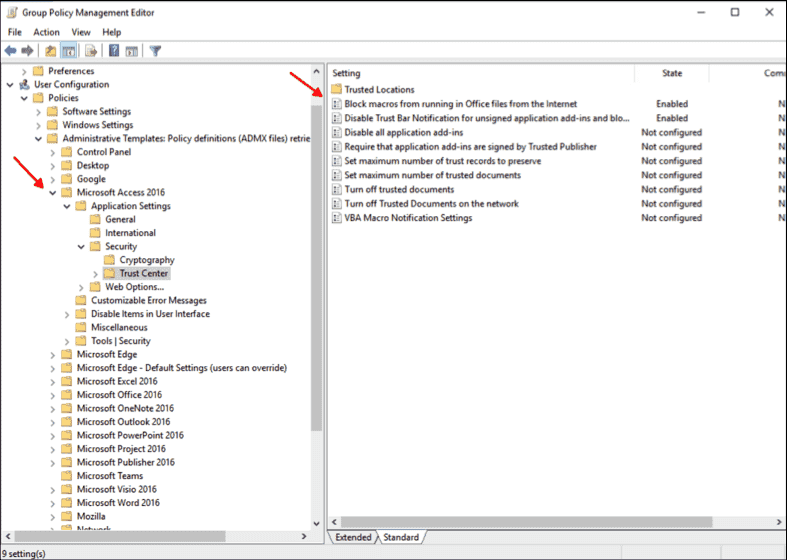
Task: Click the Up one level folder icon
Action: click(51, 51)
